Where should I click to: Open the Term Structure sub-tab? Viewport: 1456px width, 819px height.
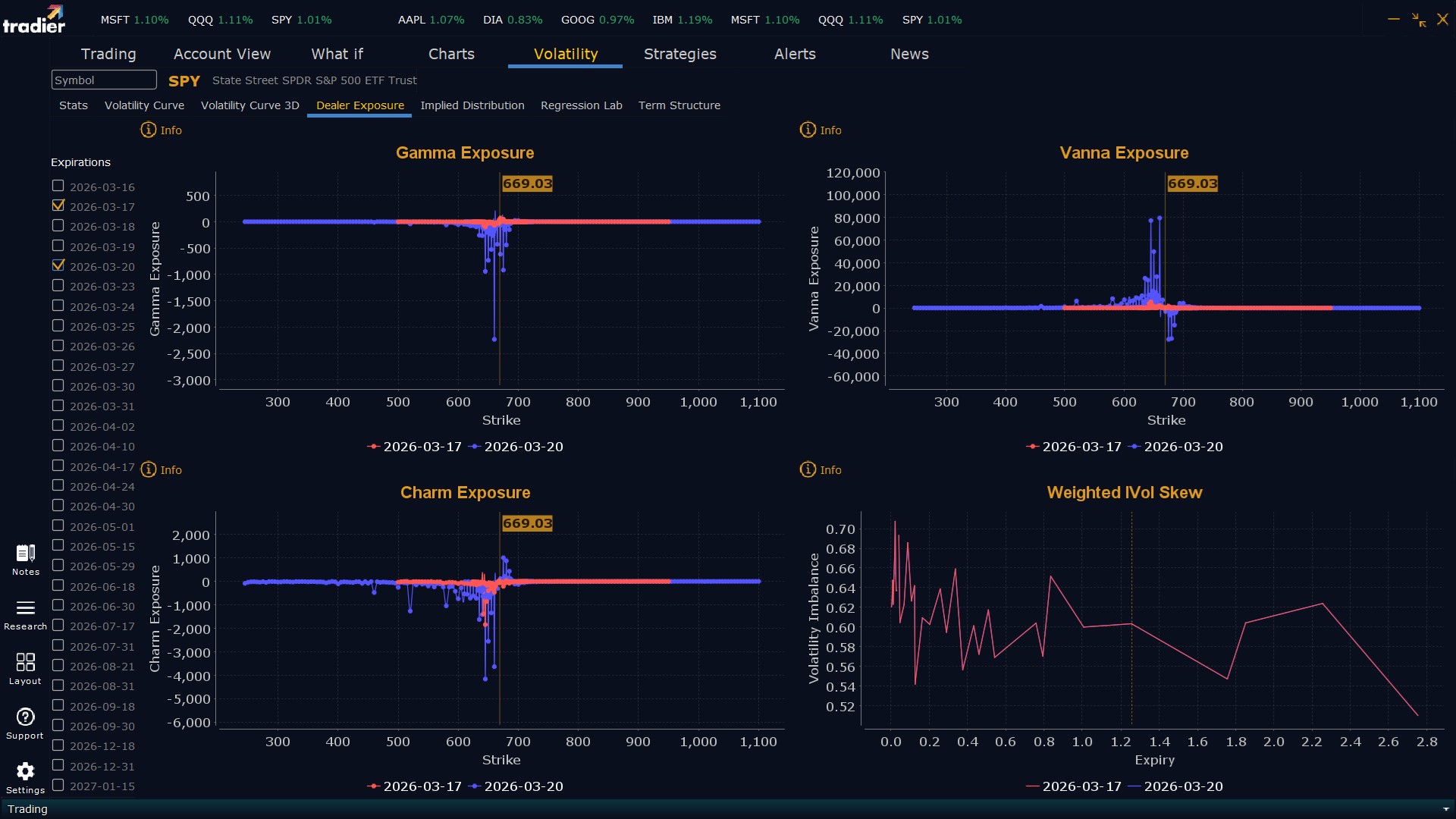click(x=679, y=105)
